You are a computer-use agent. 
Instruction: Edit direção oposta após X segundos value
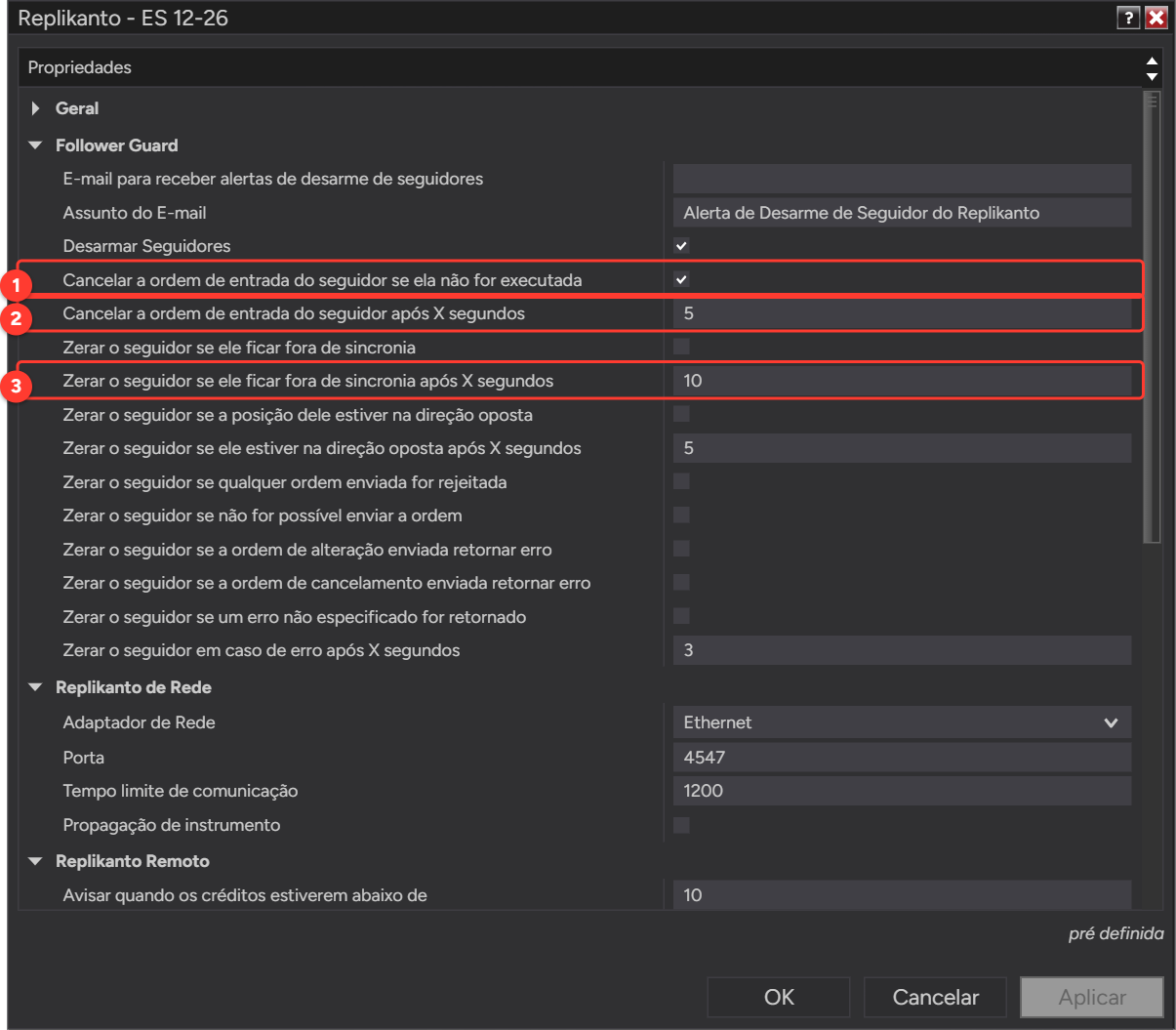coord(902,448)
